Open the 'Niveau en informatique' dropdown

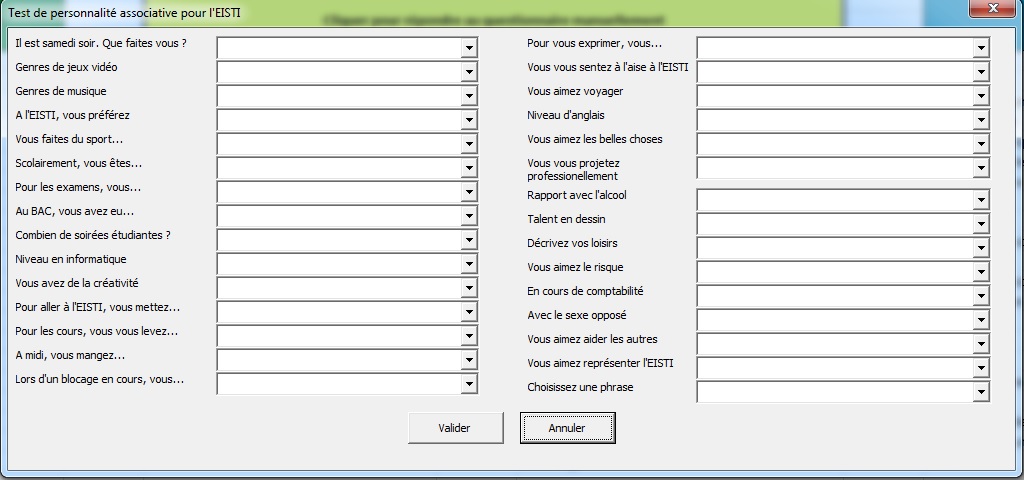pos(468,264)
